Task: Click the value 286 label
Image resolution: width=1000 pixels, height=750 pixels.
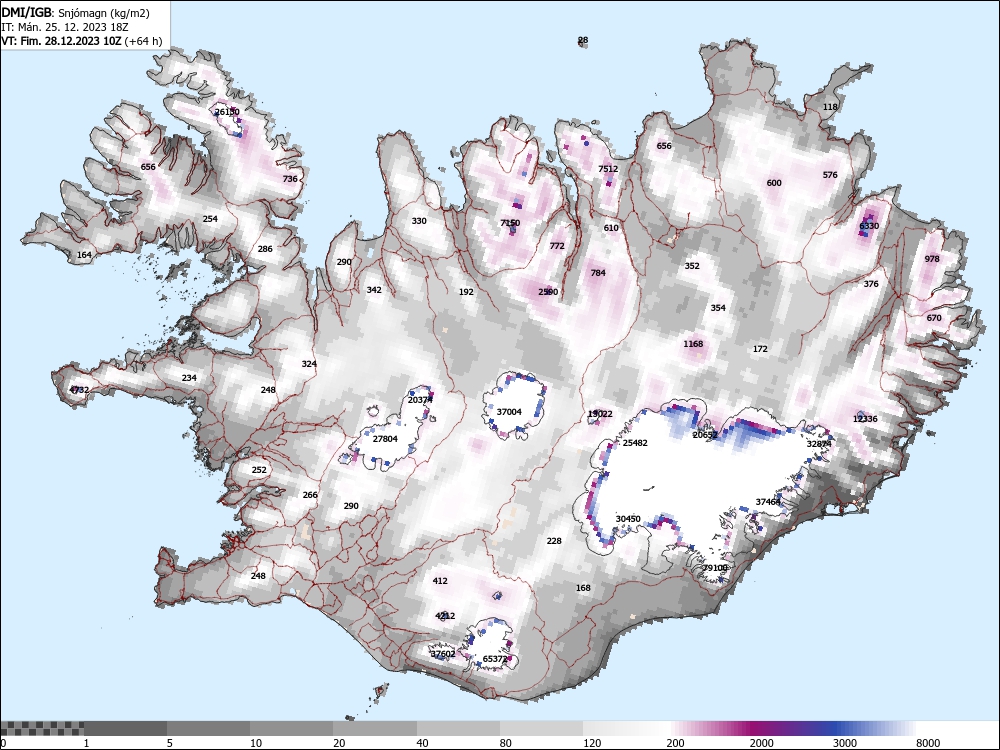Action: pyautogui.click(x=265, y=249)
